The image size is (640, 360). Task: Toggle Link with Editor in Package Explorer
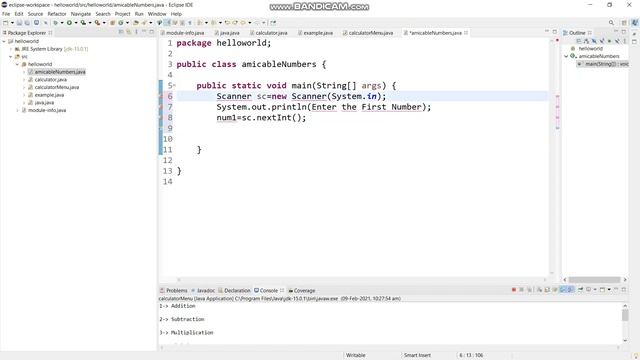coord(129,32)
